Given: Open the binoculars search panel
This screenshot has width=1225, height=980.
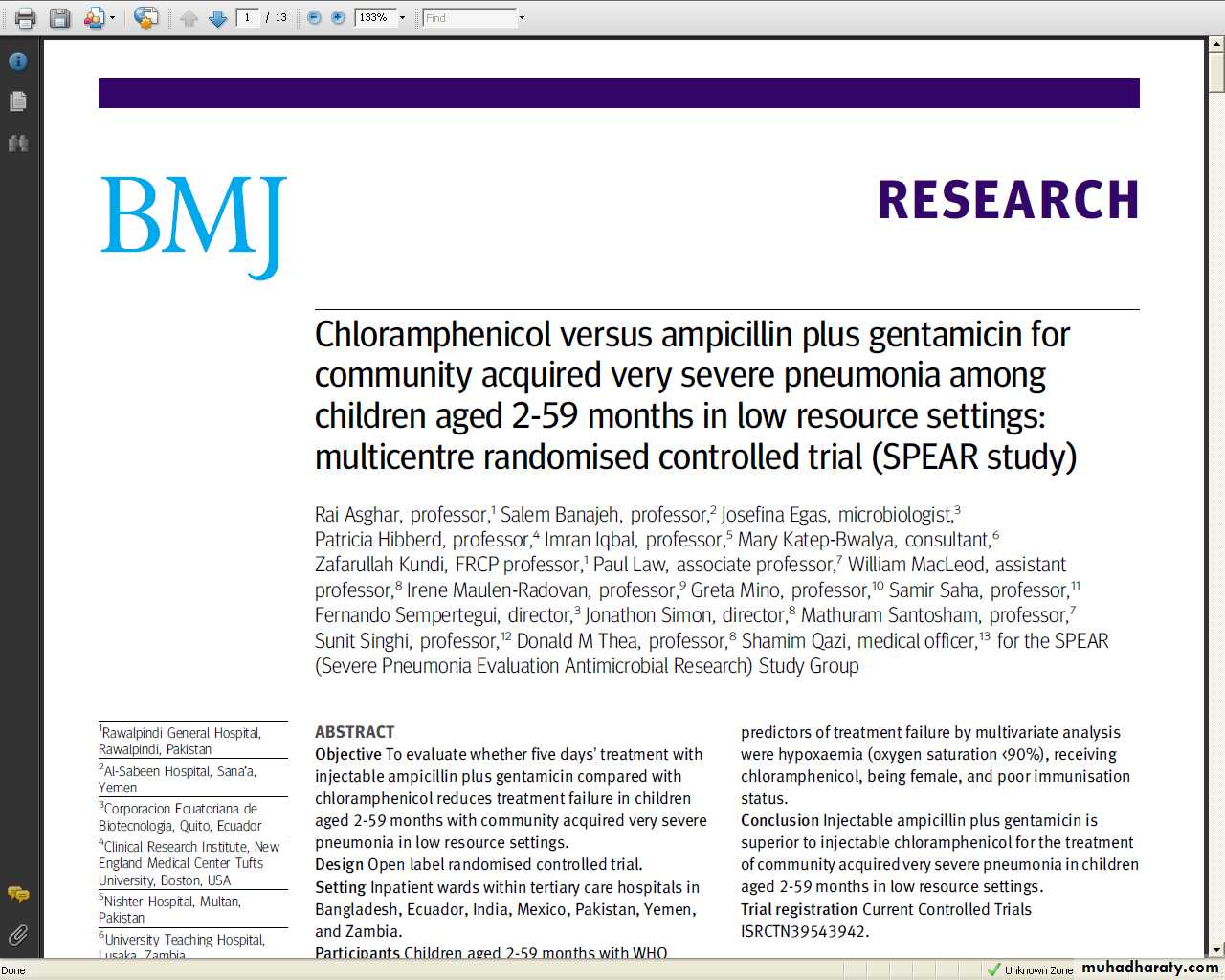Looking at the screenshot, I should 17,144.
